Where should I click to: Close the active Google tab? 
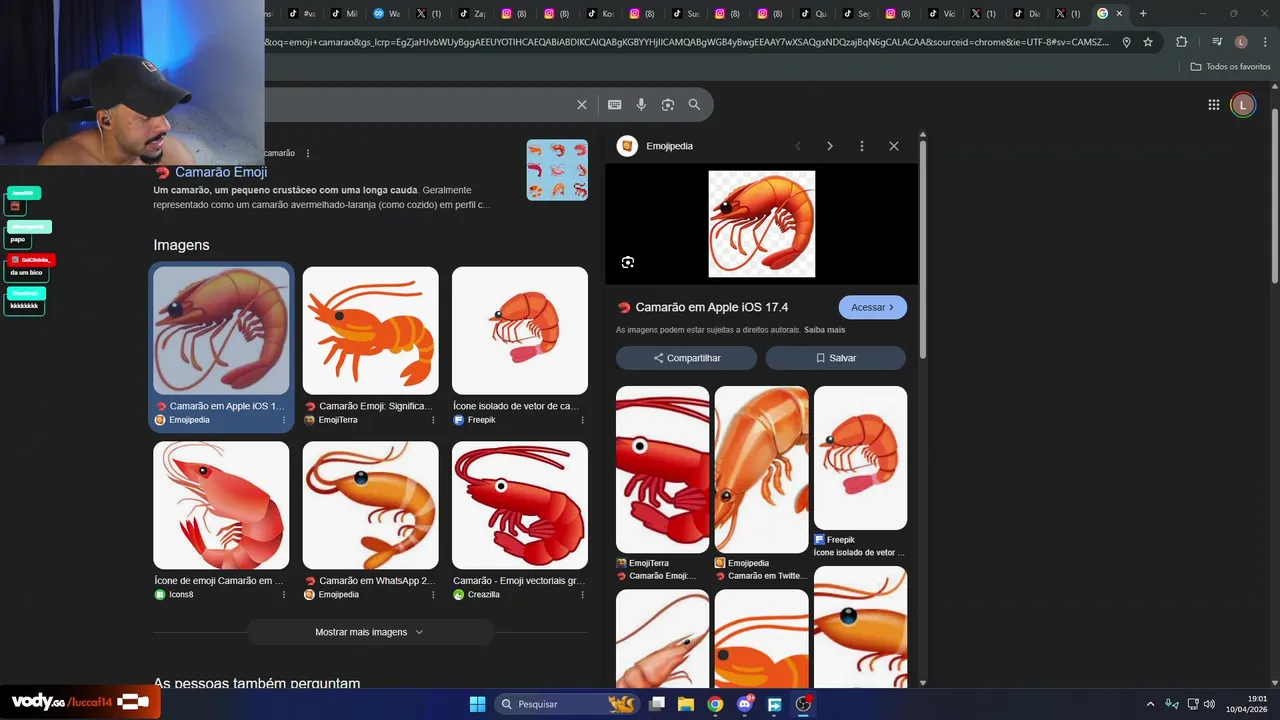[x=1119, y=14]
